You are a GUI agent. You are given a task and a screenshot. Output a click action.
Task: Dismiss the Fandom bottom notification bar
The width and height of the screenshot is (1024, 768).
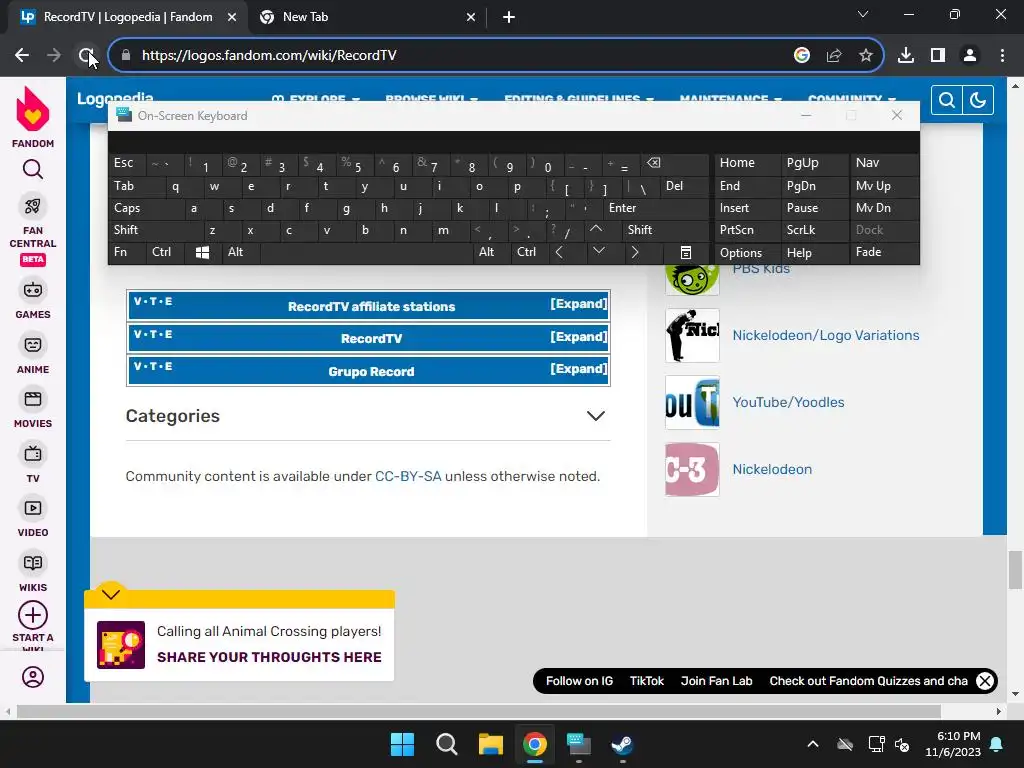click(x=985, y=681)
